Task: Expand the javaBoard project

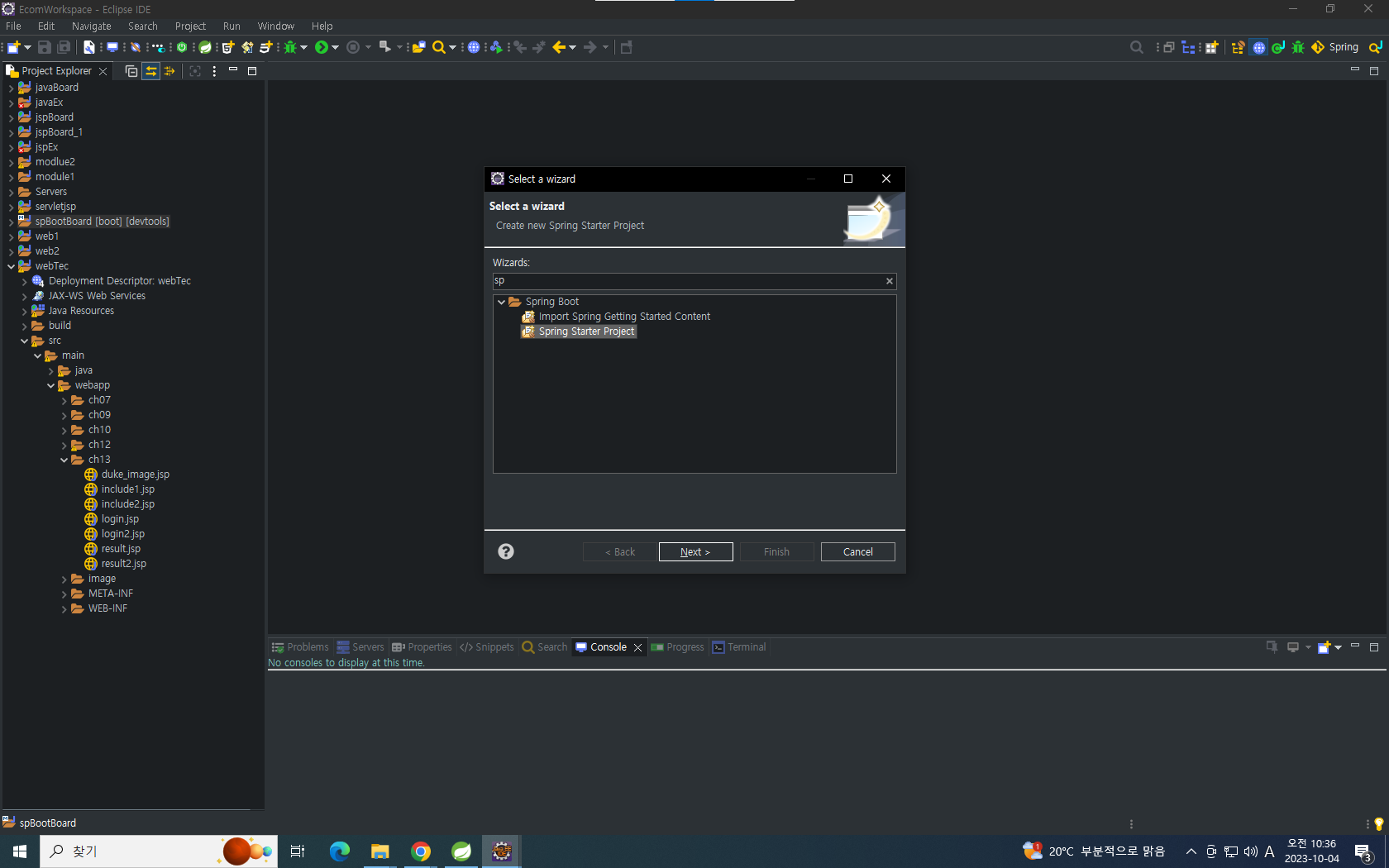Action: (x=11, y=88)
